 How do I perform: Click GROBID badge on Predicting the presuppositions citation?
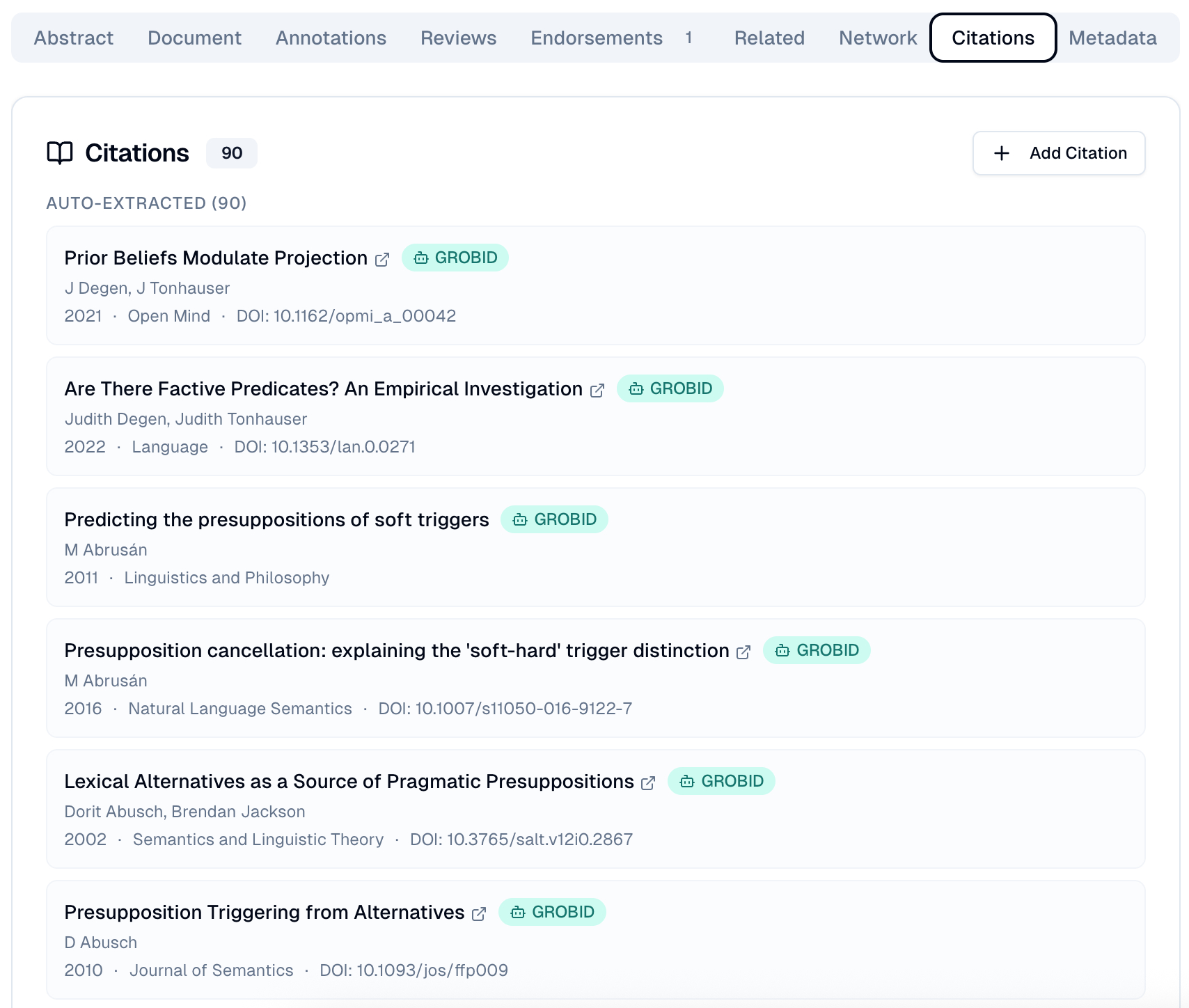(x=554, y=519)
